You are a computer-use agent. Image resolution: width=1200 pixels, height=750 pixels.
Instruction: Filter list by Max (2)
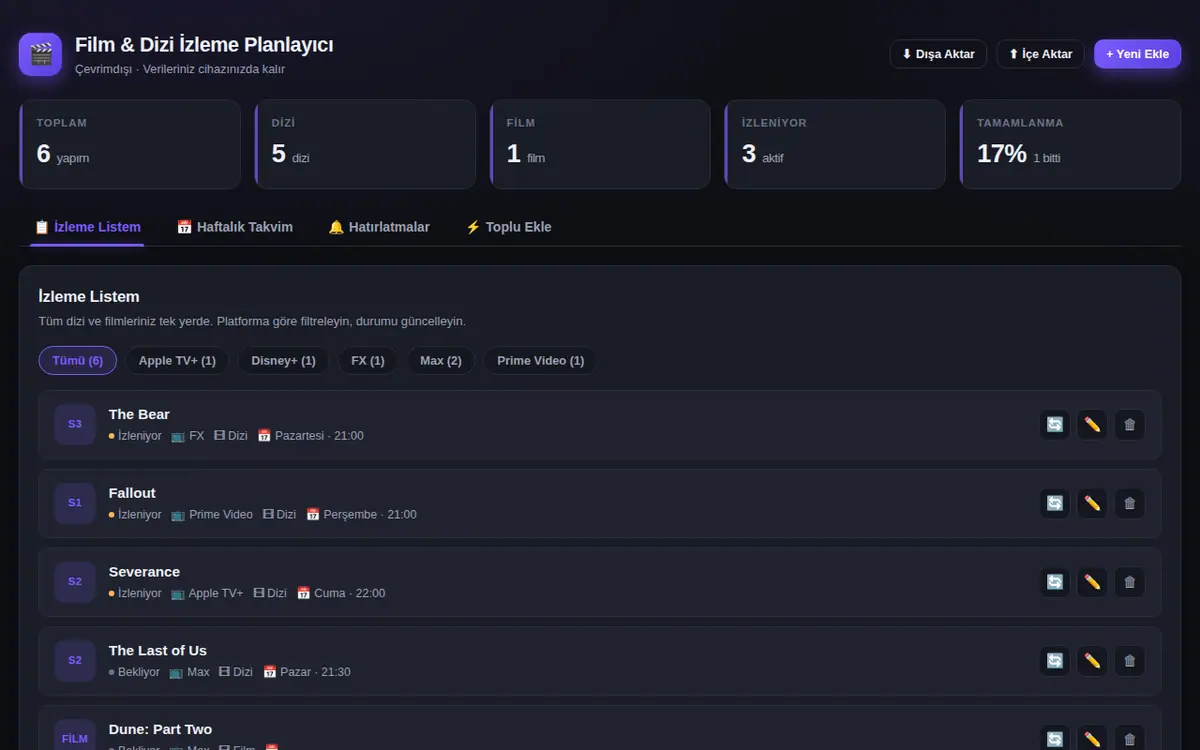tap(441, 360)
